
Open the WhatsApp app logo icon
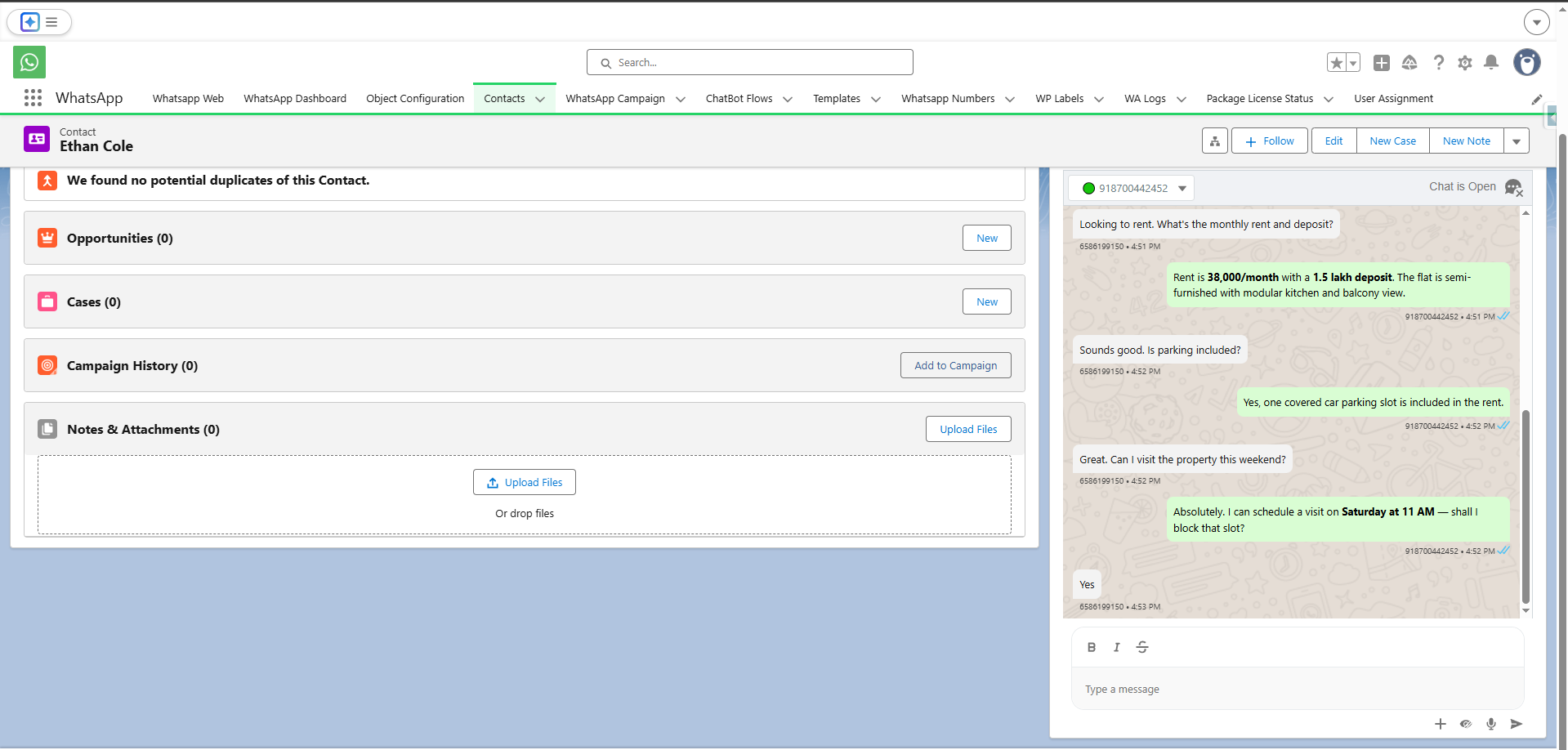click(29, 61)
